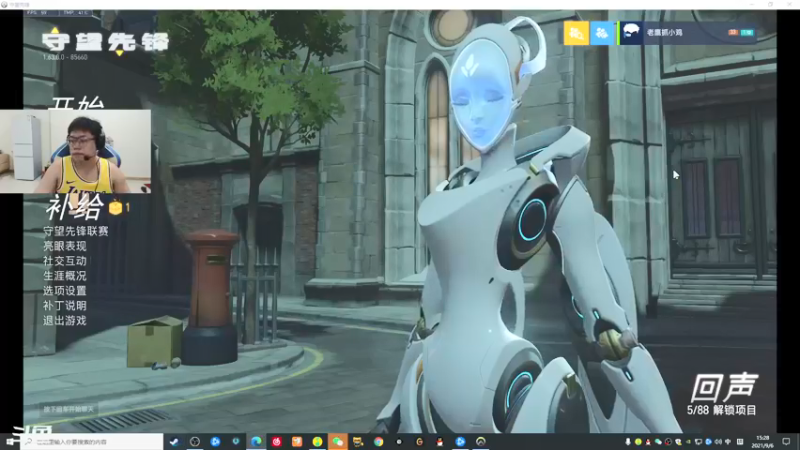The width and height of the screenshot is (800, 450).
Task: Open profile of player 老鹰抓小鸡
Action: point(664,32)
